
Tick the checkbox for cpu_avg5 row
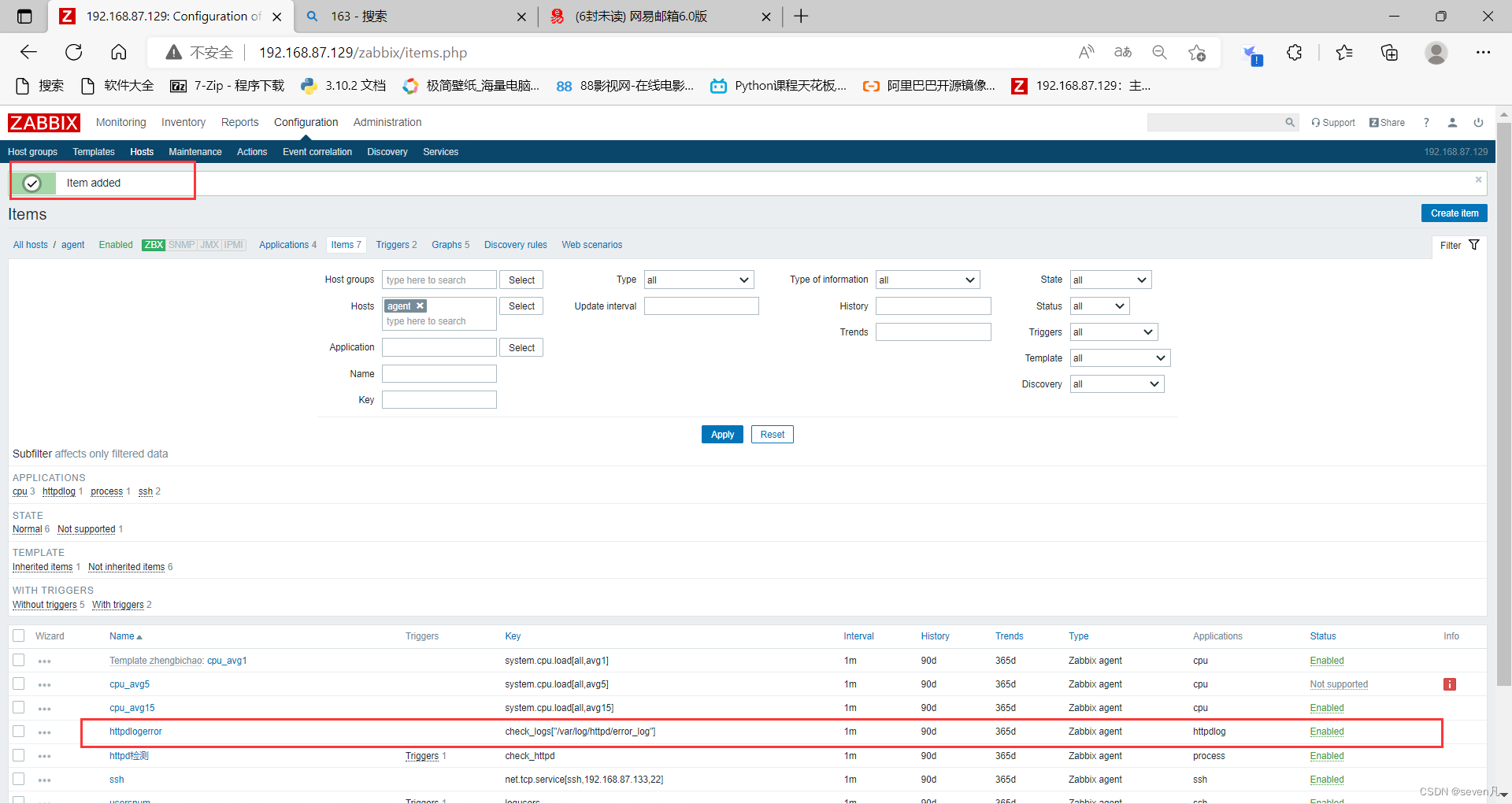coord(19,684)
